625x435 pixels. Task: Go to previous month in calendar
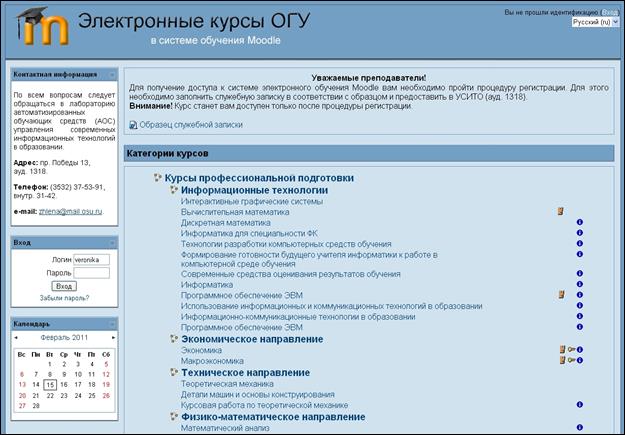coord(16,338)
